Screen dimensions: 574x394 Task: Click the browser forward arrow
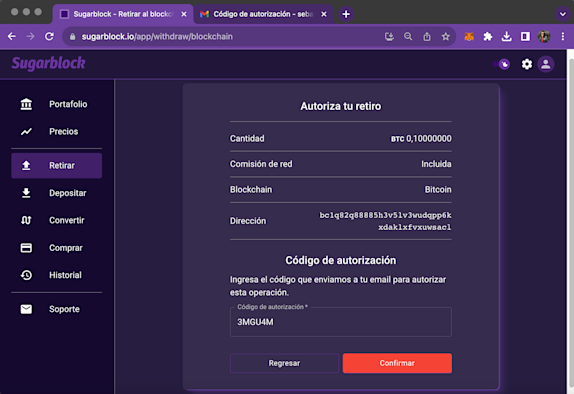tap(30, 36)
